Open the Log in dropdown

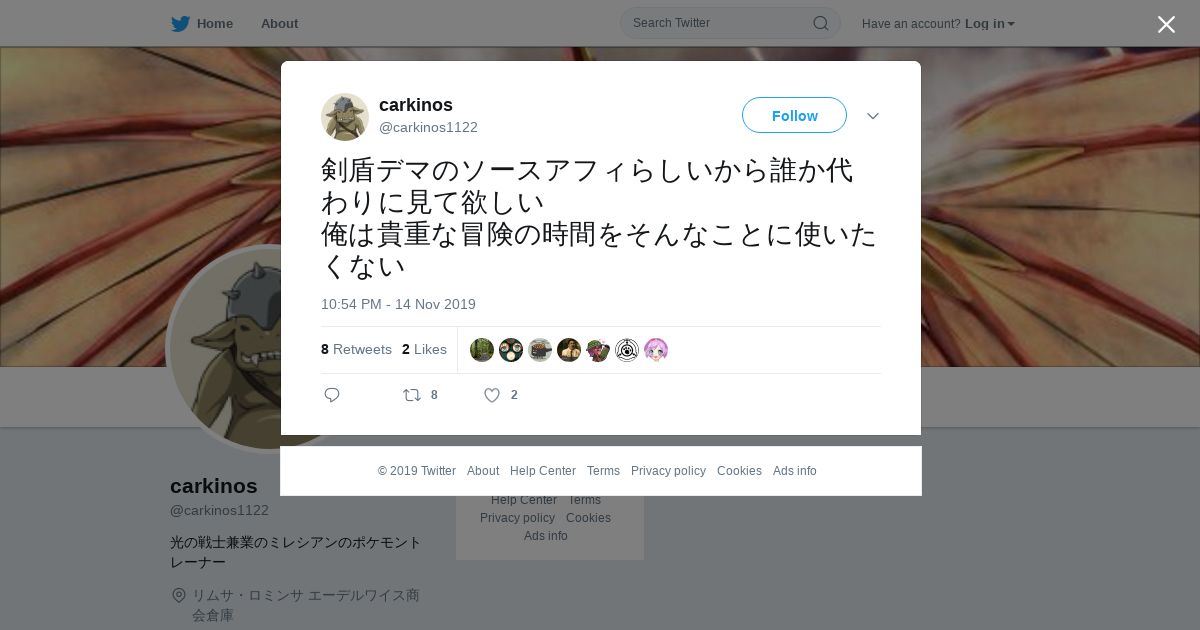click(989, 24)
